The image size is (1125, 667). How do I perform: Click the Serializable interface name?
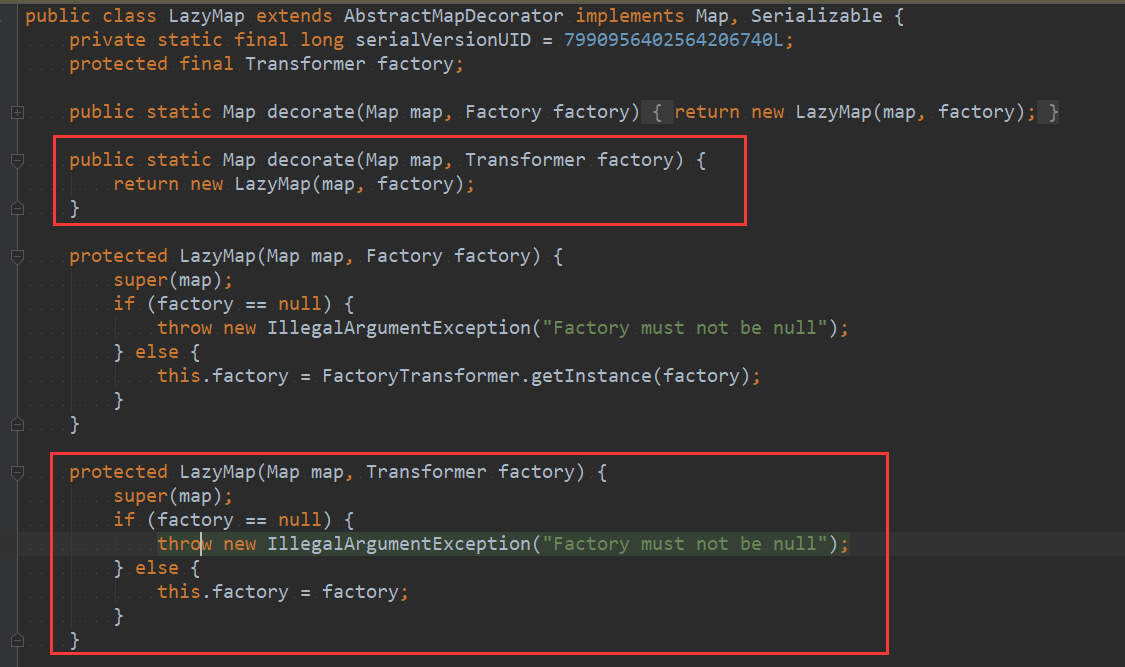pyautogui.click(x=816, y=16)
